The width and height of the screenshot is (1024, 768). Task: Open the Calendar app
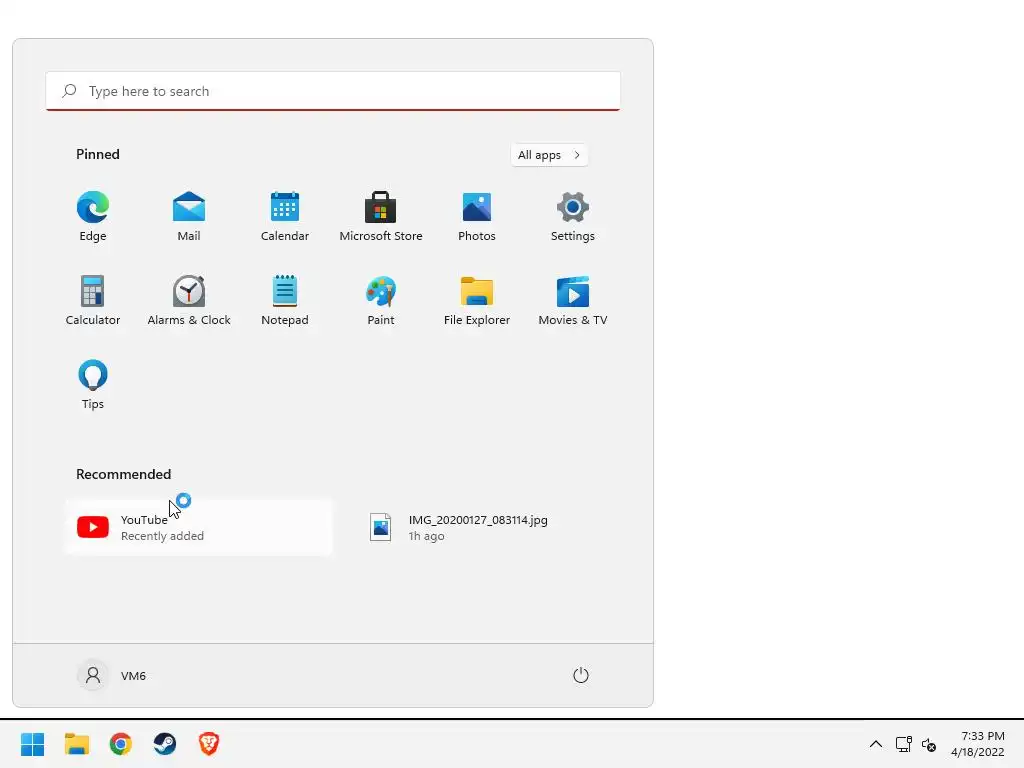click(285, 217)
